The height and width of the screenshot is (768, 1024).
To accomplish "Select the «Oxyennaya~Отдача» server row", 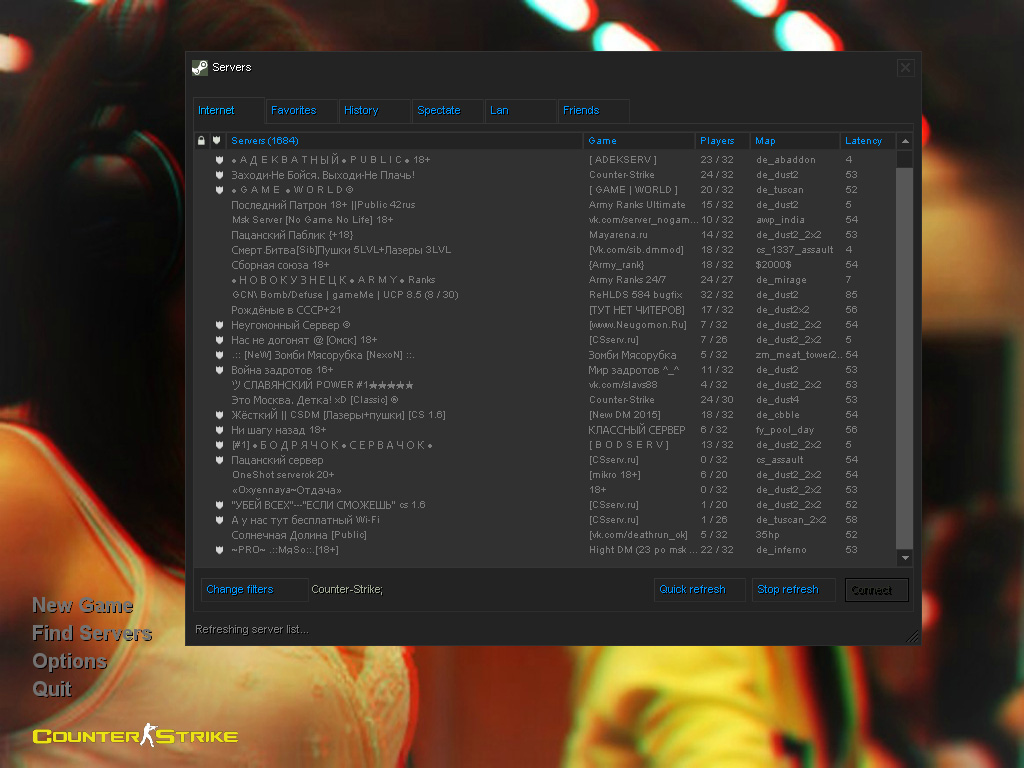I will (x=545, y=490).
